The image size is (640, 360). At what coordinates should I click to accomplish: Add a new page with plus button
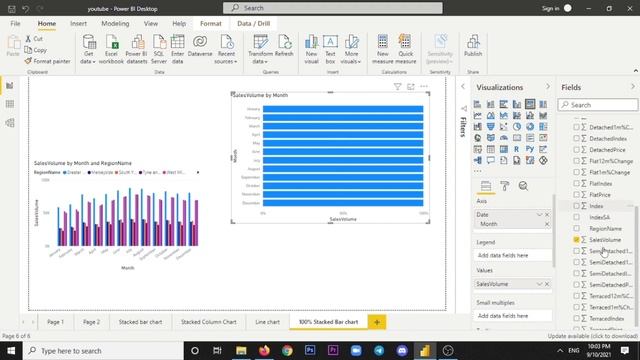[377, 322]
